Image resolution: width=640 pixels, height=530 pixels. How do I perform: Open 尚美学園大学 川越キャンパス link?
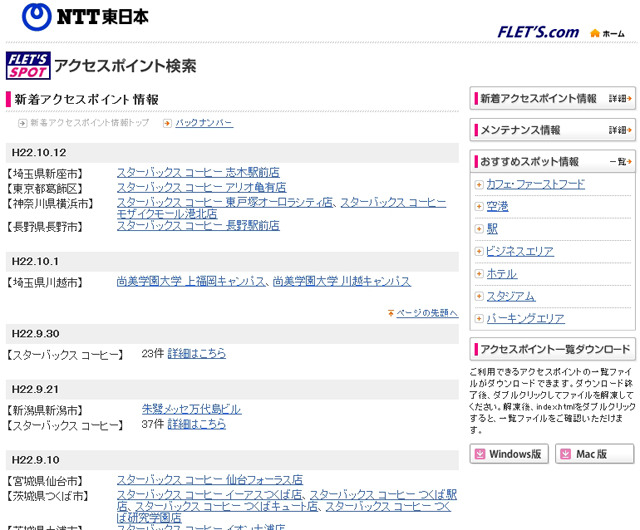(342, 282)
